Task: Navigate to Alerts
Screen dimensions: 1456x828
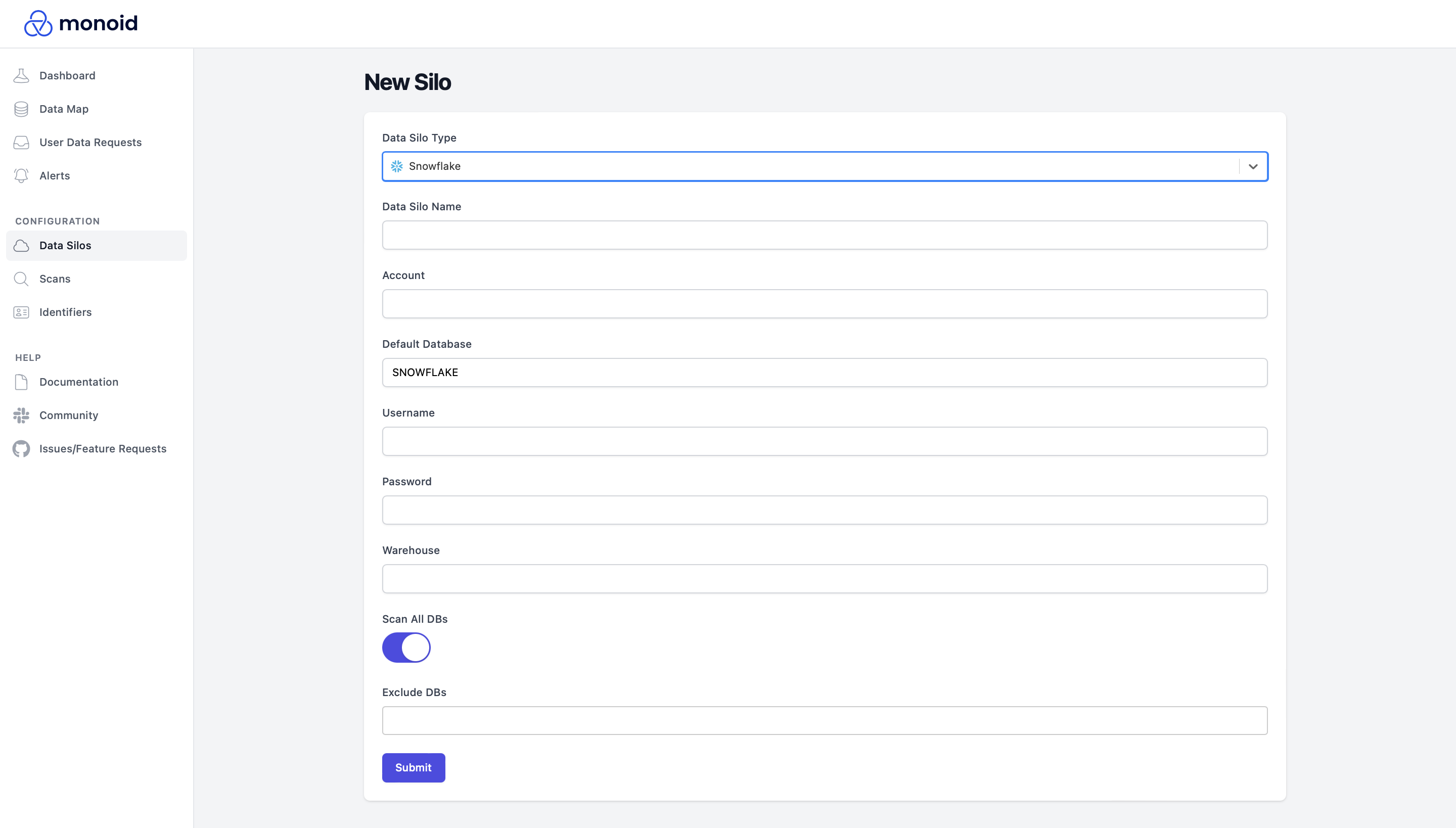Action: pyautogui.click(x=97, y=176)
